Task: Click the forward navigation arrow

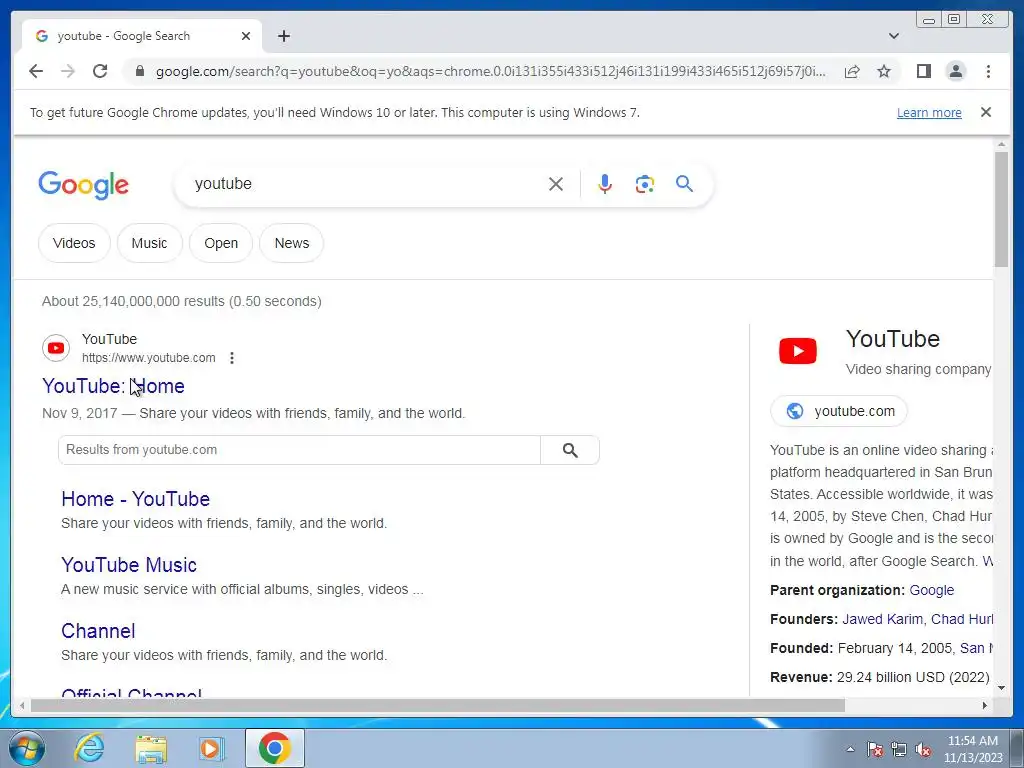Action: (x=68, y=71)
